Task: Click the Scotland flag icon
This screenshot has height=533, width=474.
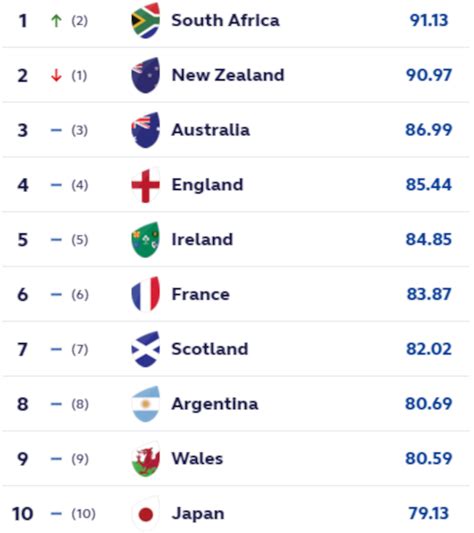Action: click(146, 349)
